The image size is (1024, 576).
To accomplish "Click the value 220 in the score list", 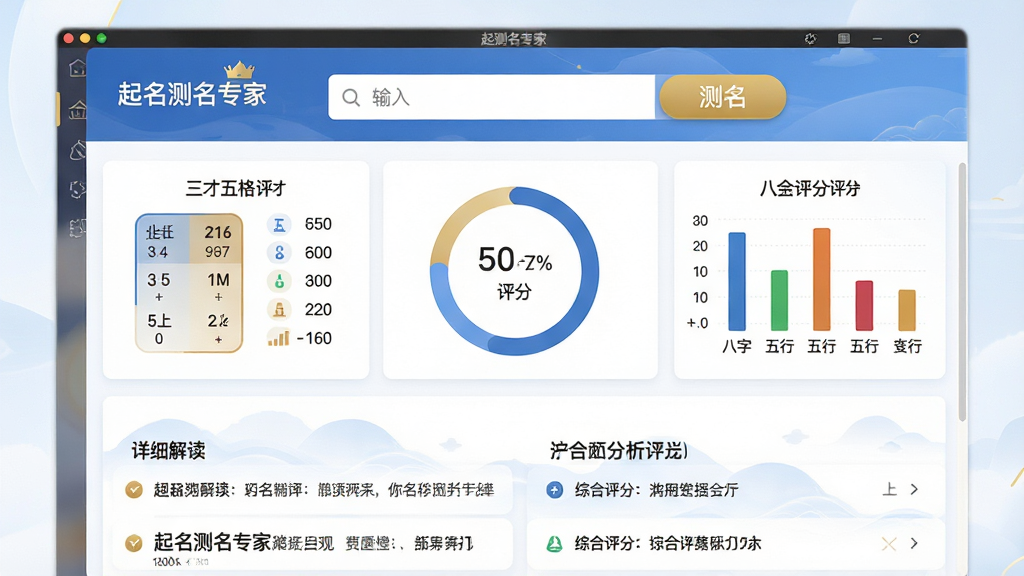I will coord(318,310).
